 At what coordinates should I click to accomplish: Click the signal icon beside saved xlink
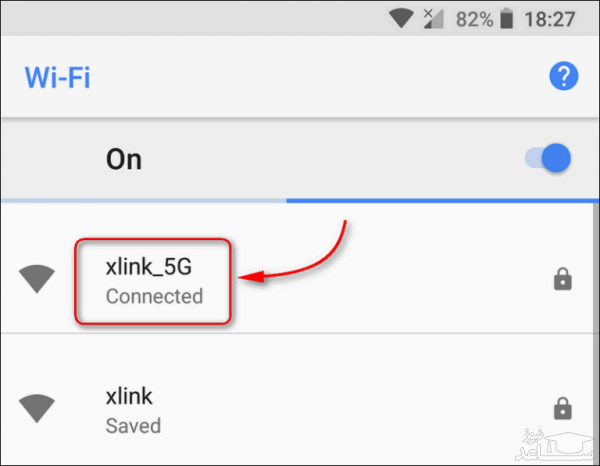[38, 408]
